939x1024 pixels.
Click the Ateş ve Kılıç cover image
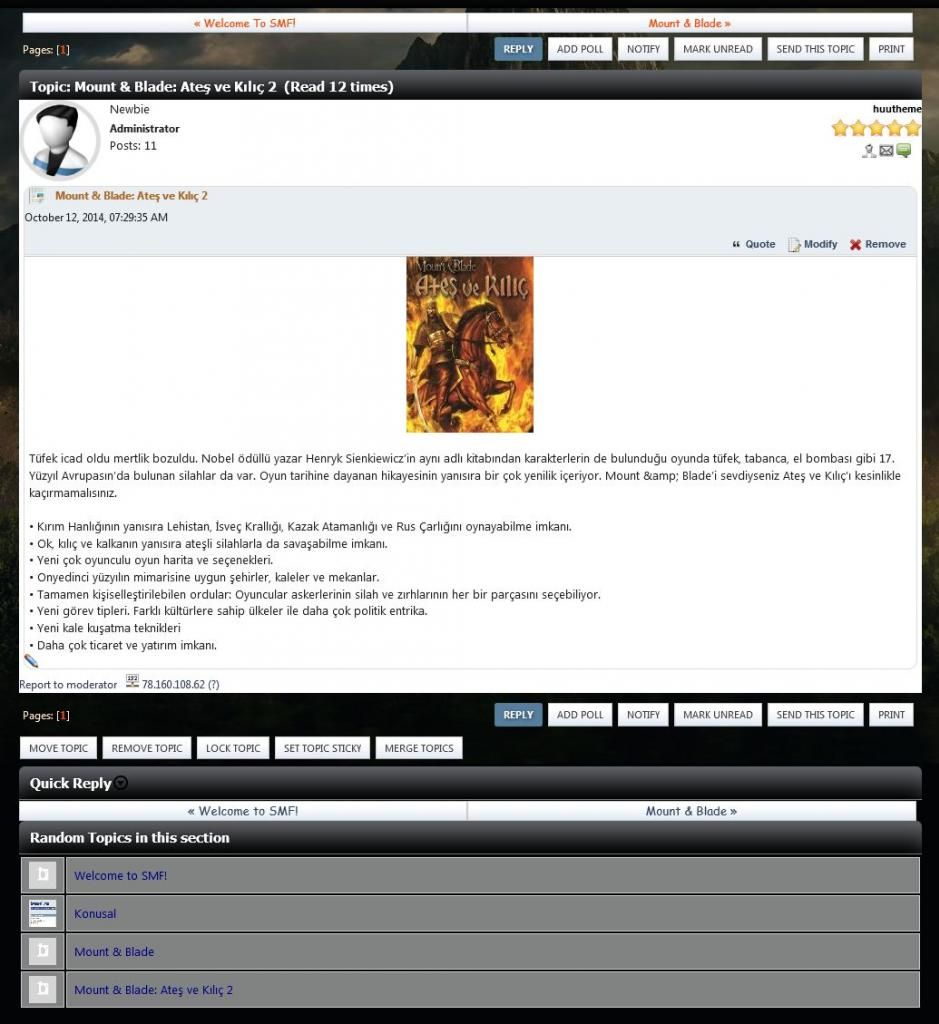(x=470, y=344)
